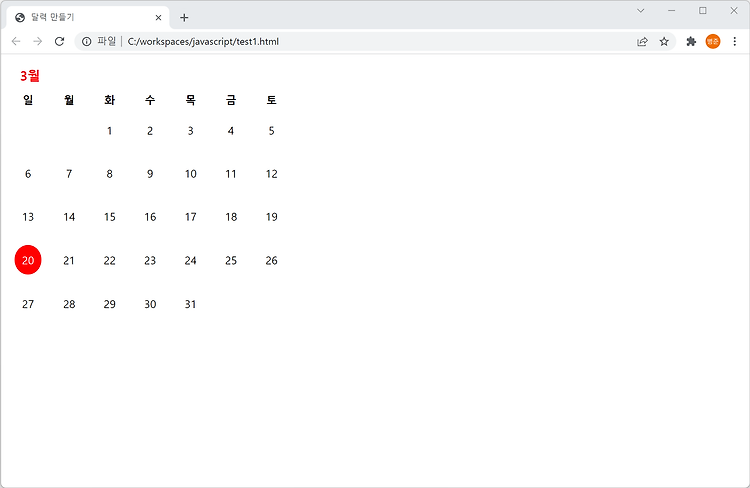Select date 28 in the calendar
750x488 pixels.
tap(69, 304)
